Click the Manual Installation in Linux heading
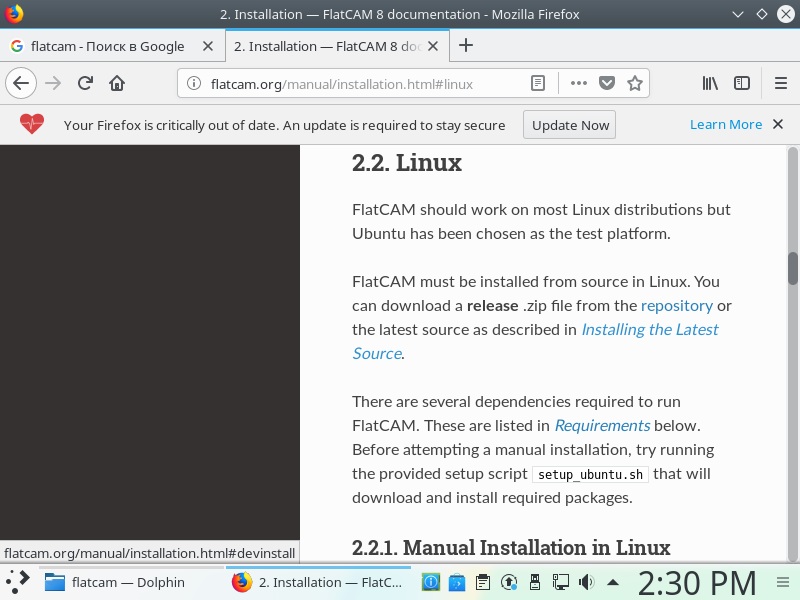The width and height of the screenshot is (800, 600). click(x=511, y=548)
